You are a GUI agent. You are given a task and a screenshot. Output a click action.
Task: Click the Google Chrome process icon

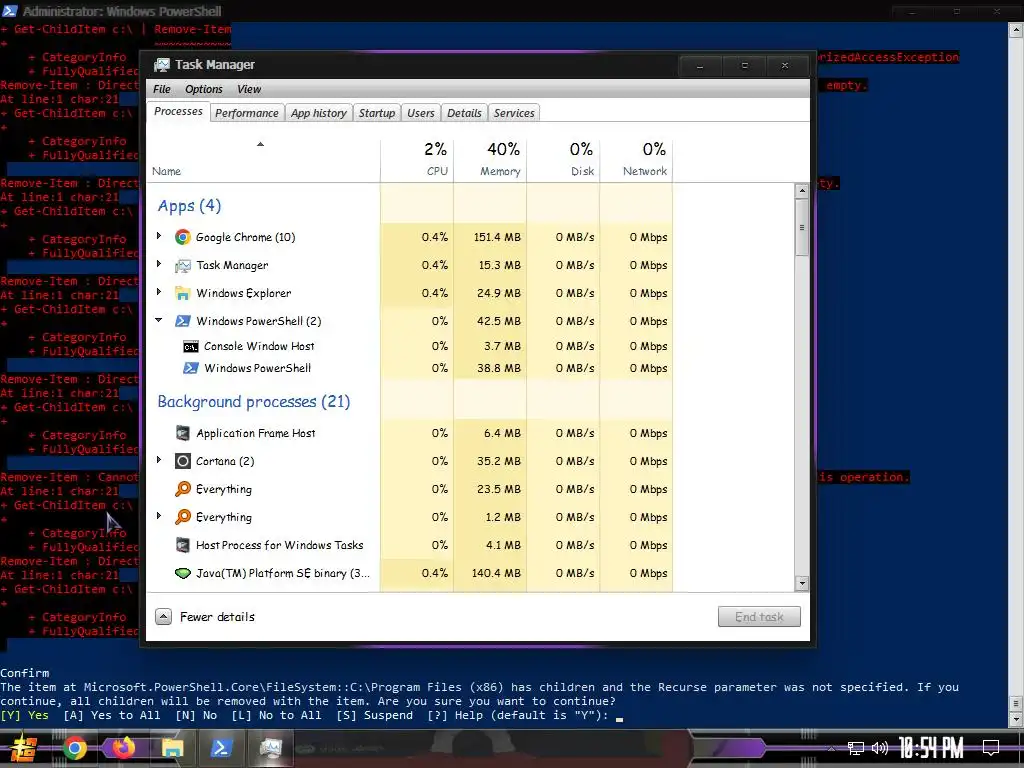[x=183, y=237]
